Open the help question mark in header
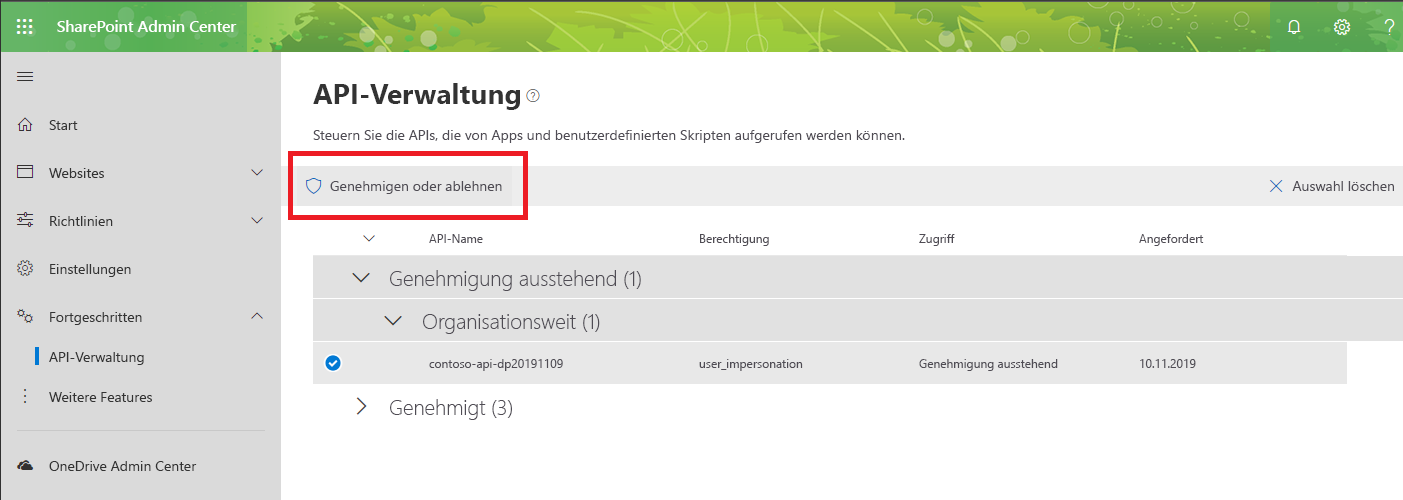 [x=1390, y=27]
